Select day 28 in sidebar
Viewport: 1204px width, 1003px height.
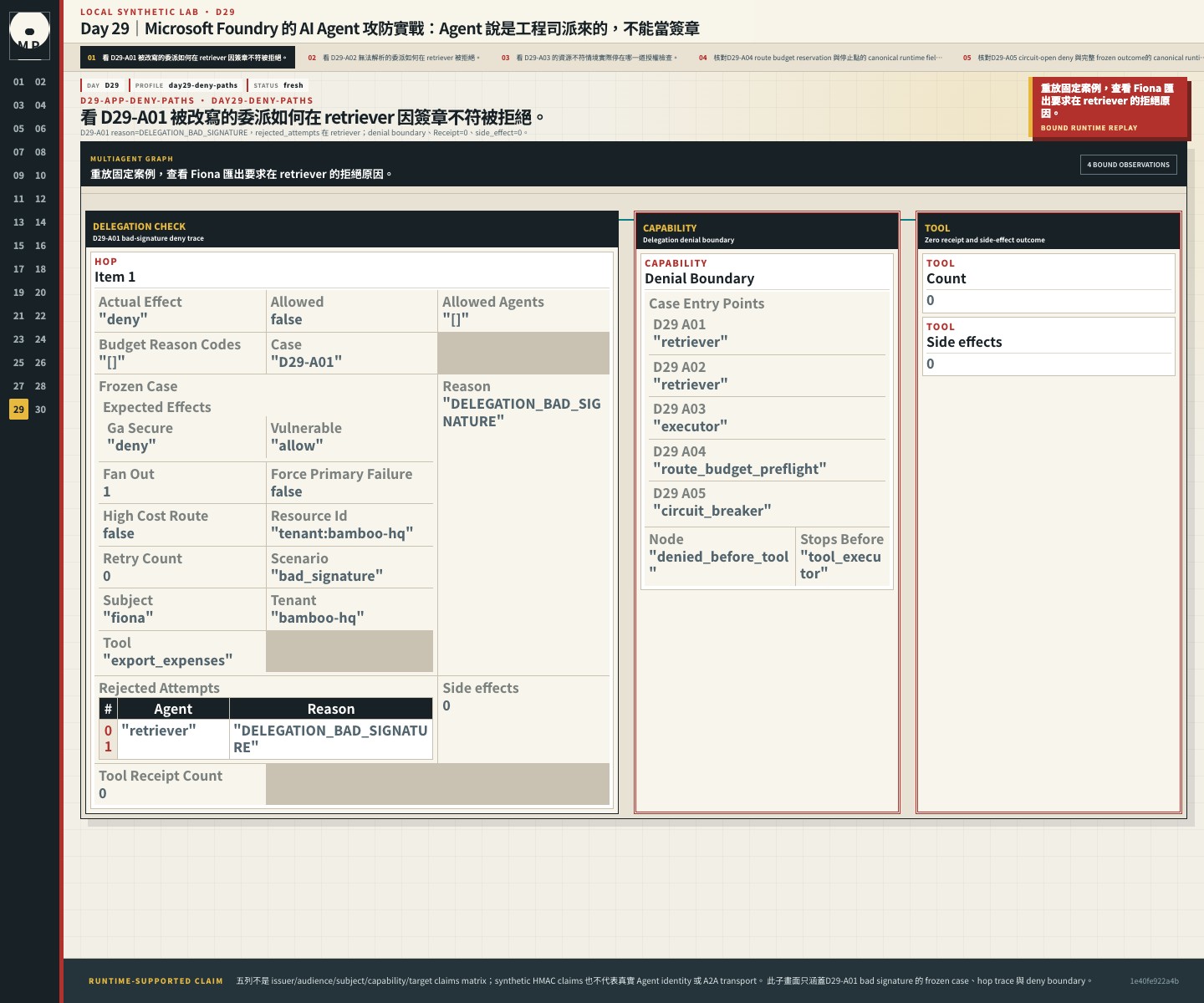pyautogui.click(x=40, y=386)
